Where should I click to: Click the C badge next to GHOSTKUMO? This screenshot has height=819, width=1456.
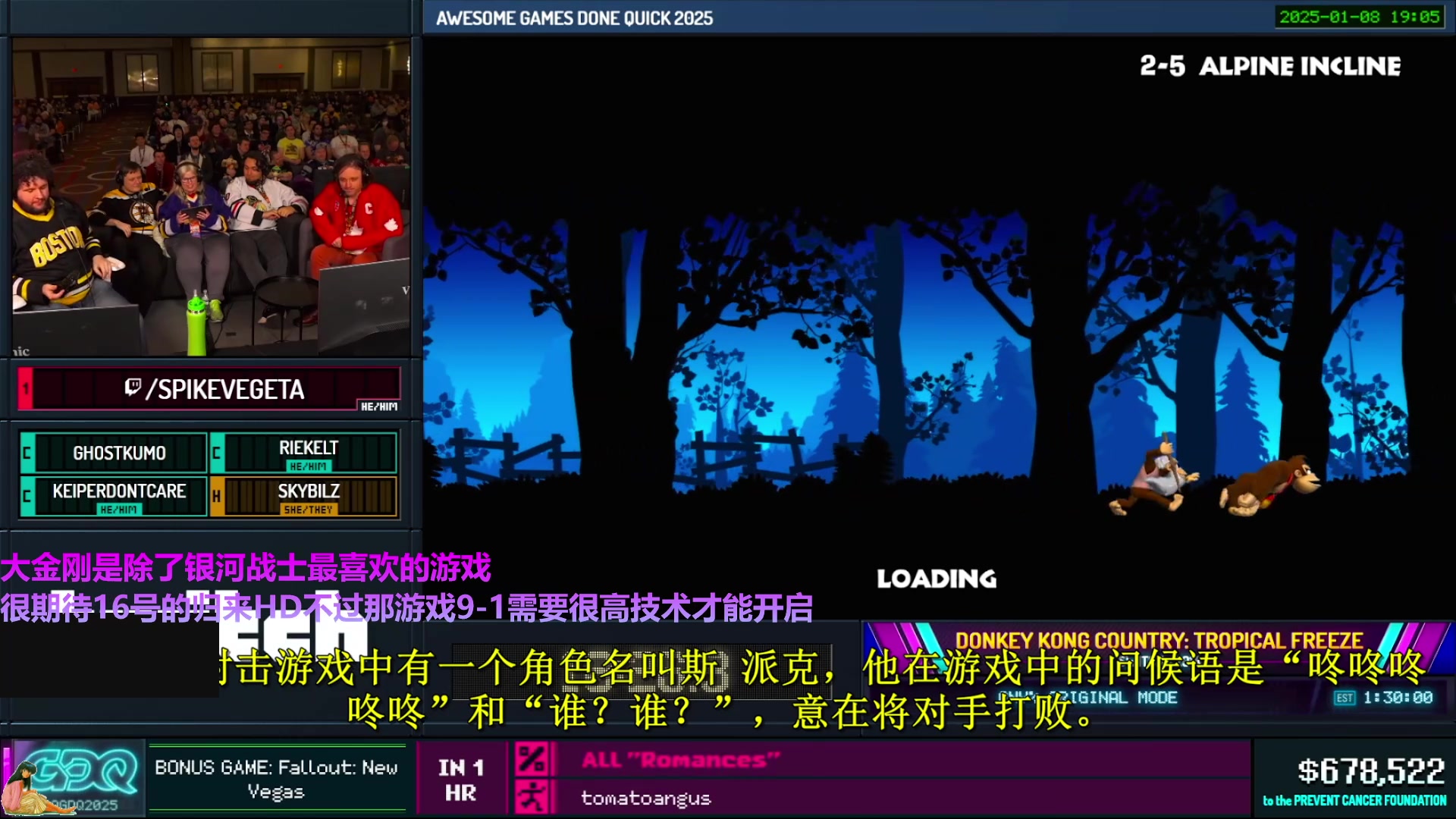point(27,453)
